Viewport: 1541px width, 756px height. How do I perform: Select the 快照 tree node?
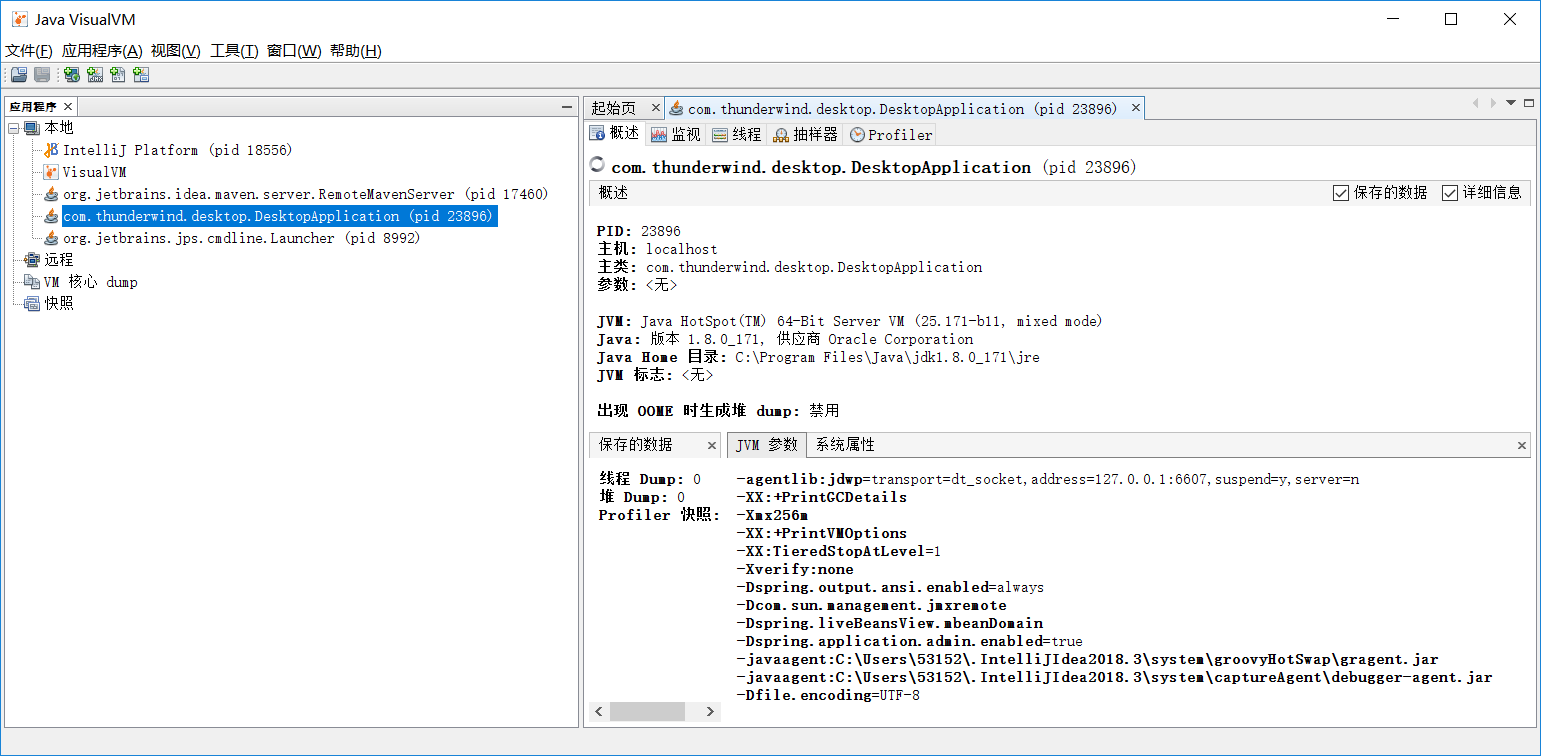pyautogui.click(x=59, y=304)
